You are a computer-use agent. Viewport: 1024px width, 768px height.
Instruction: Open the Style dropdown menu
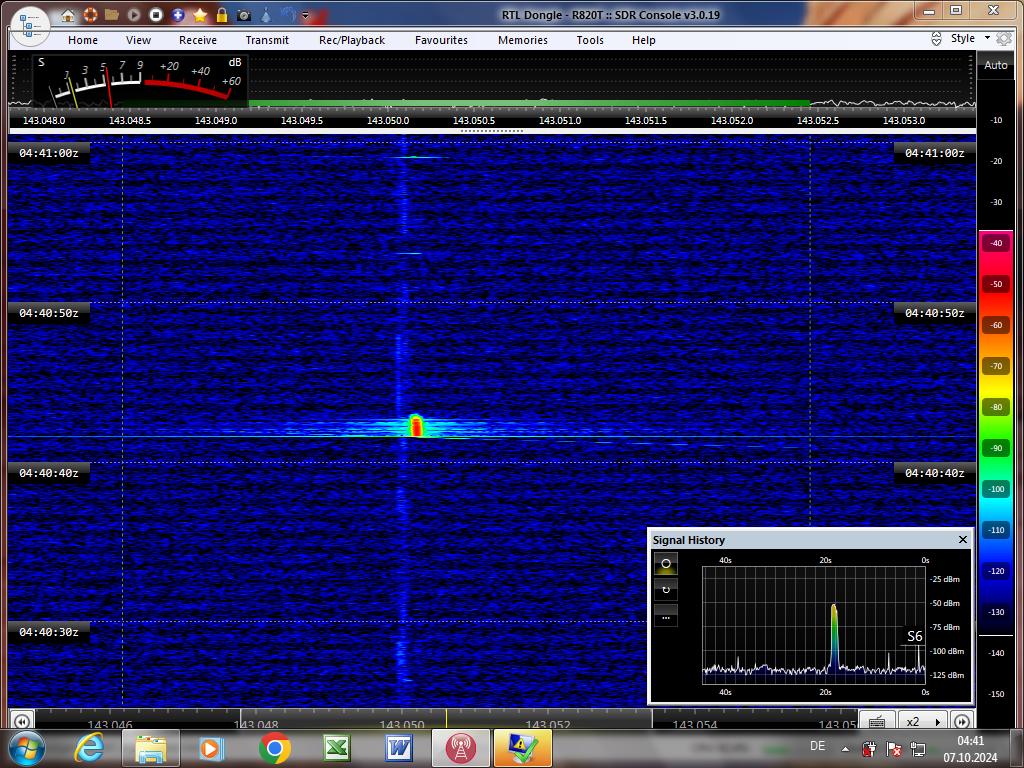(x=970, y=38)
